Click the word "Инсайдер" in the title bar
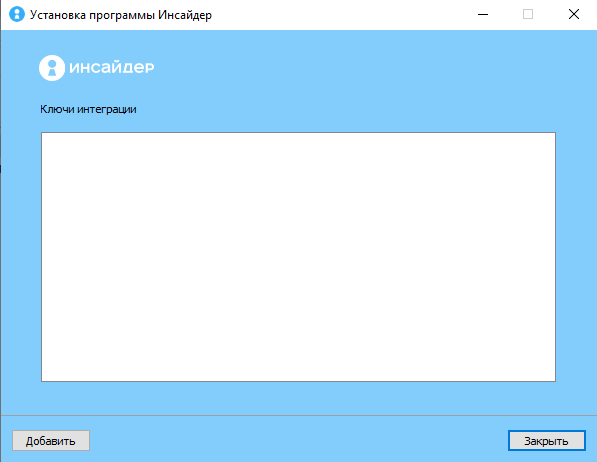Screen dimensions: 597x462 185,15
